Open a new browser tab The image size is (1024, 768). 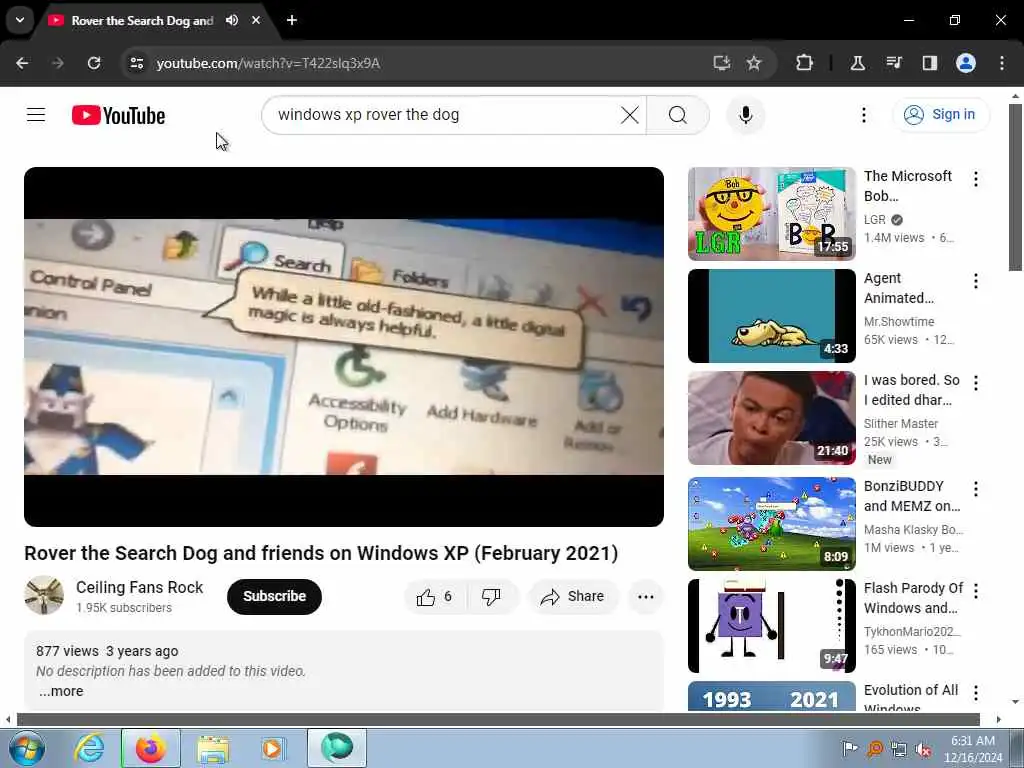pos(292,20)
